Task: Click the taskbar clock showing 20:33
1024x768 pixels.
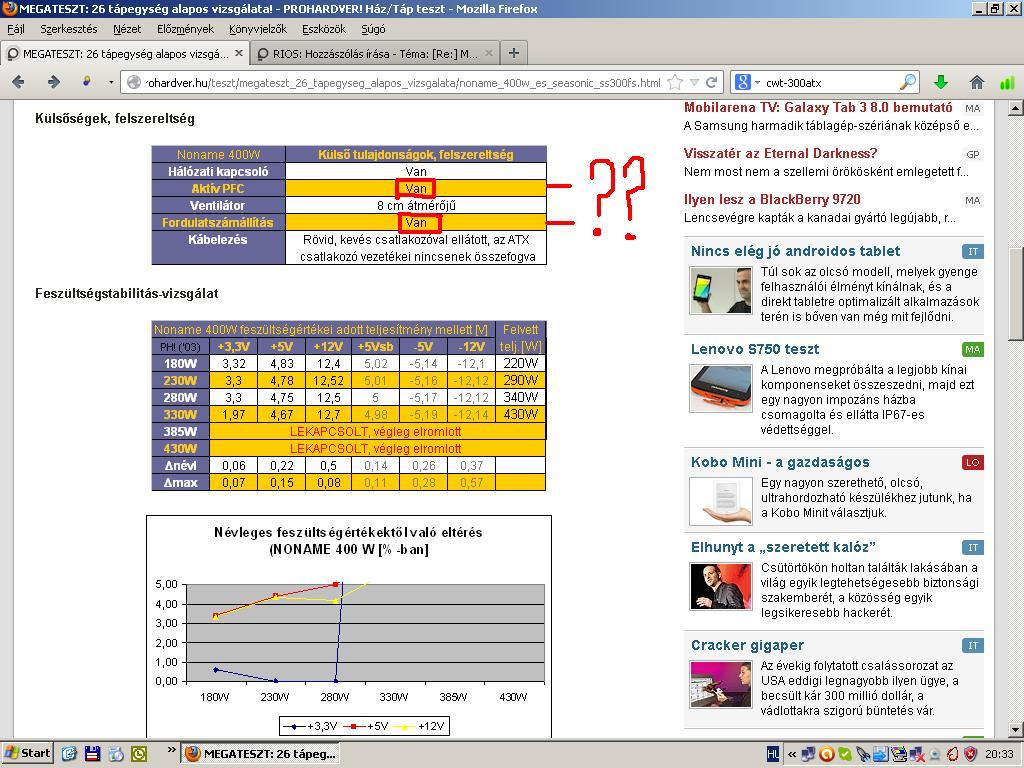Action: 1000,754
